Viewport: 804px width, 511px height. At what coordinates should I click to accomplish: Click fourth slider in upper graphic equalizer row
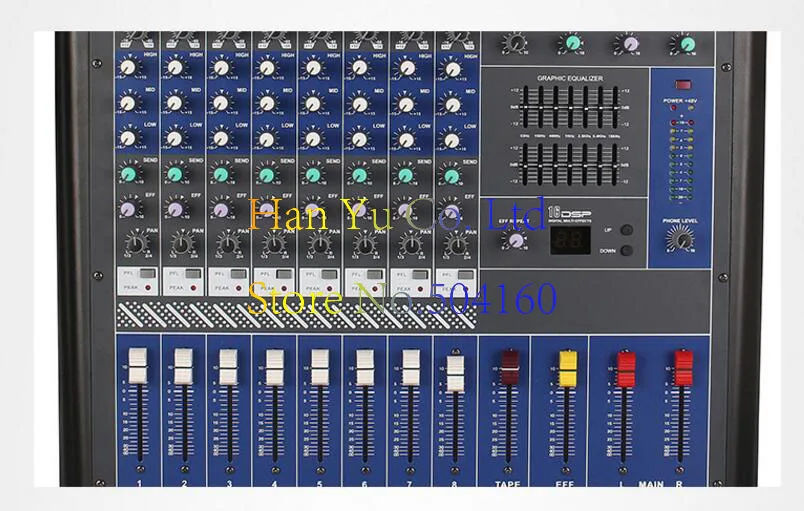(570, 107)
